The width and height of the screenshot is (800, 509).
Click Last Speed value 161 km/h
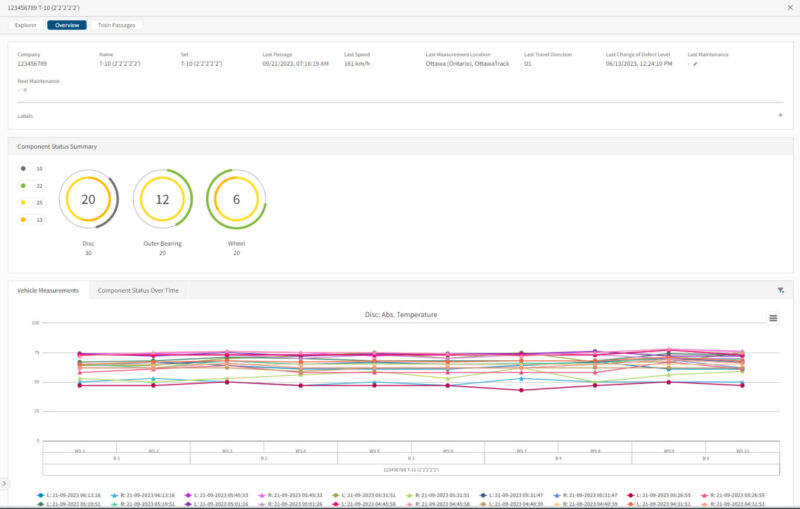click(357, 64)
